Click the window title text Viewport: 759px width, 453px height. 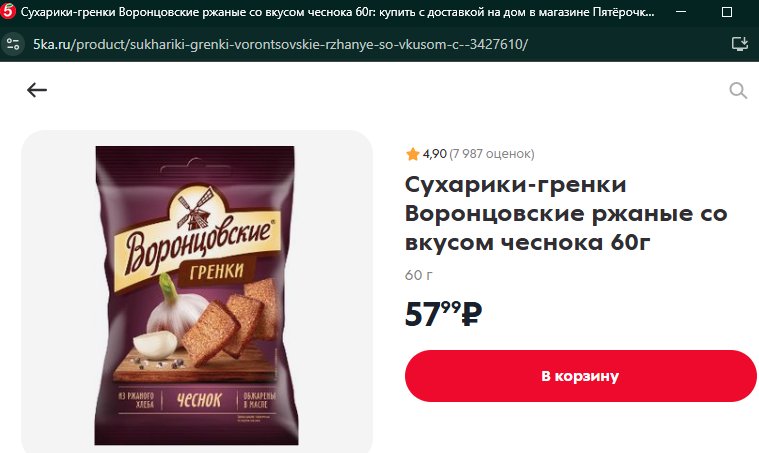[337, 12]
